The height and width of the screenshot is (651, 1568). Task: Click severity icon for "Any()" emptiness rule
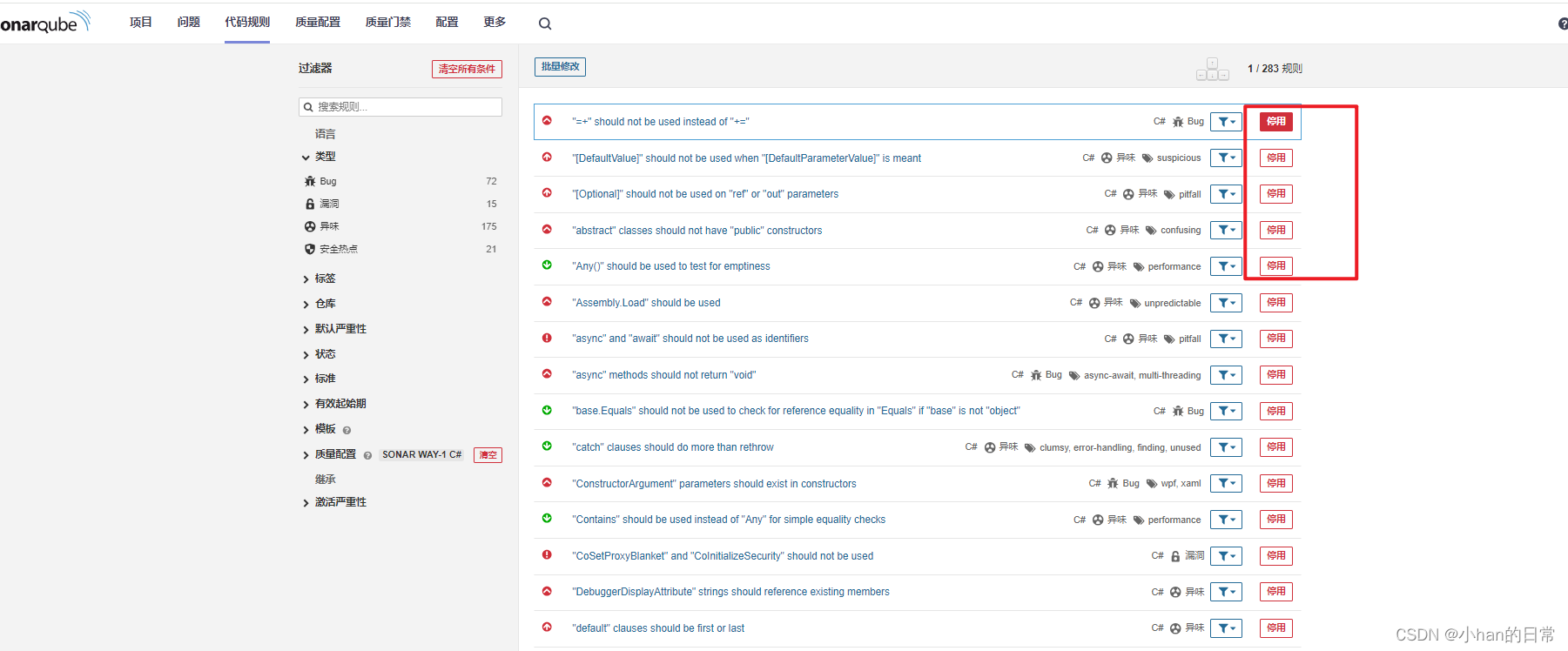(547, 265)
